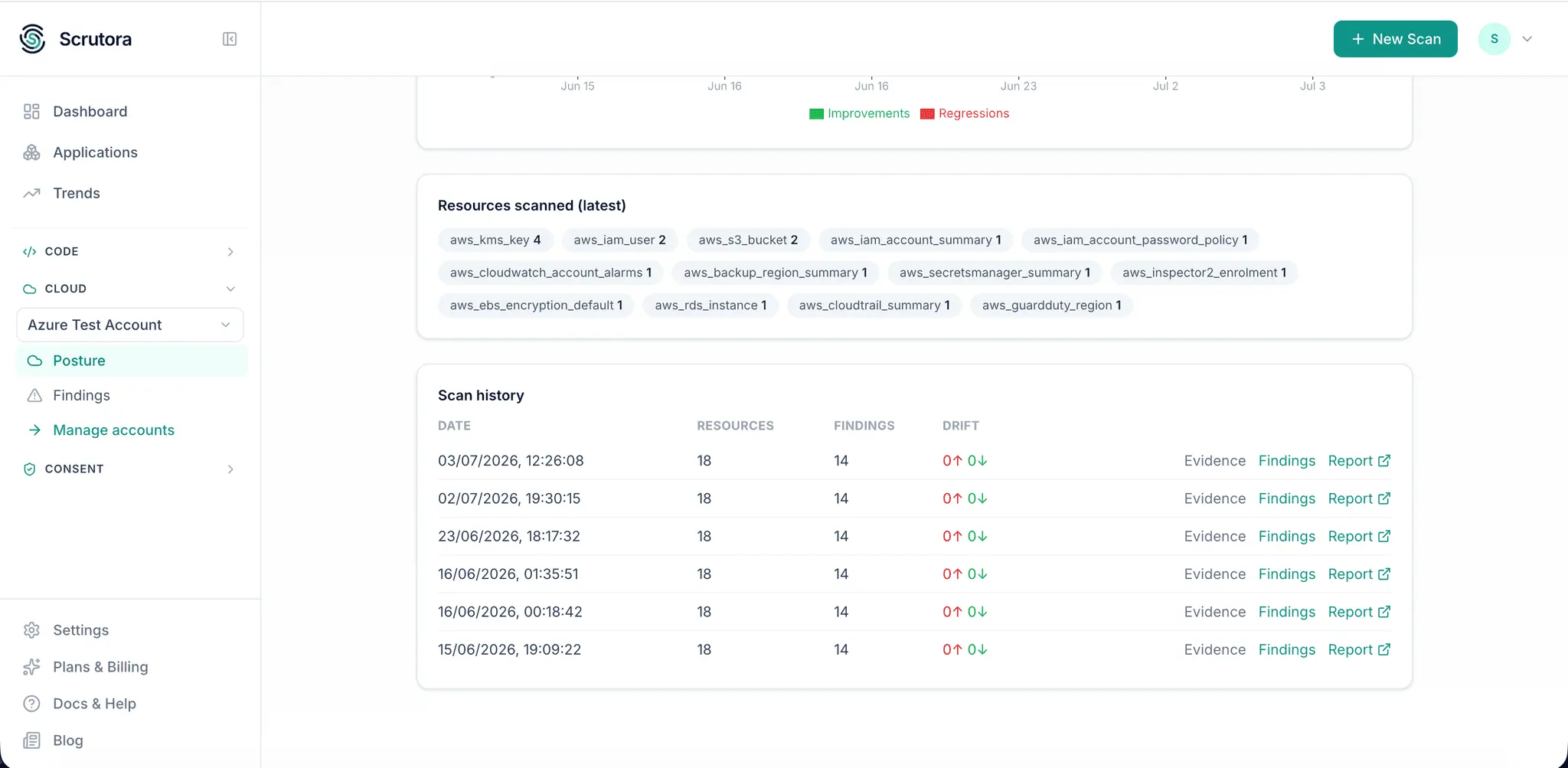Open Evidence for the 03/07/2026 scan
1568x768 pixels.
(1214, 461)
